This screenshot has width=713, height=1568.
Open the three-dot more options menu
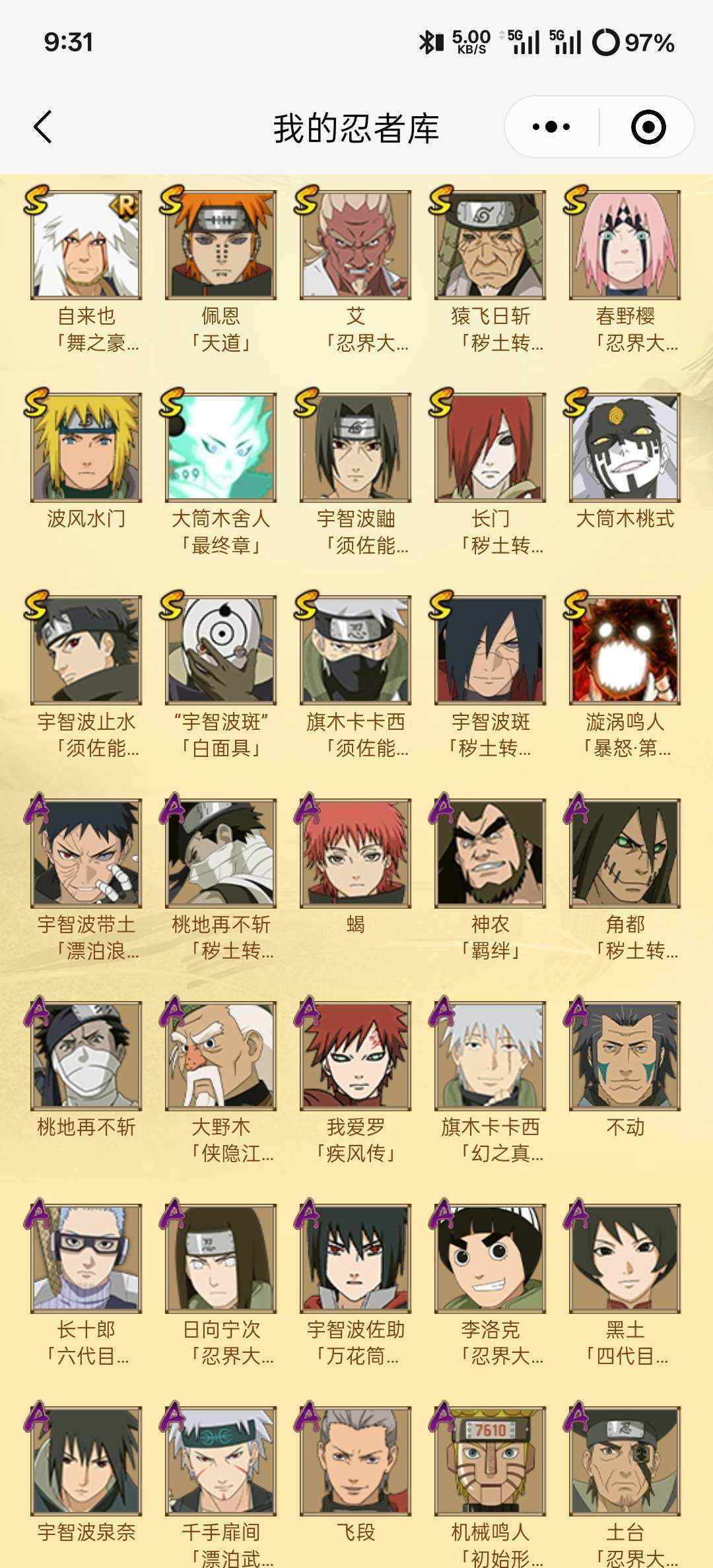[551, 127]
